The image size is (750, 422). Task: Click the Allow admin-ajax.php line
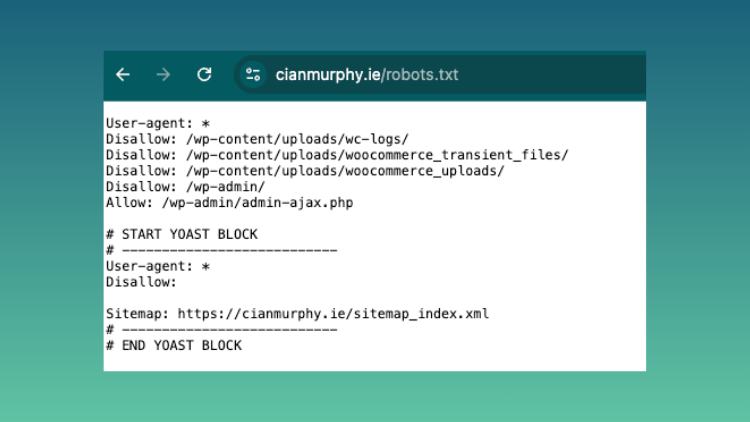click(230, 203)
